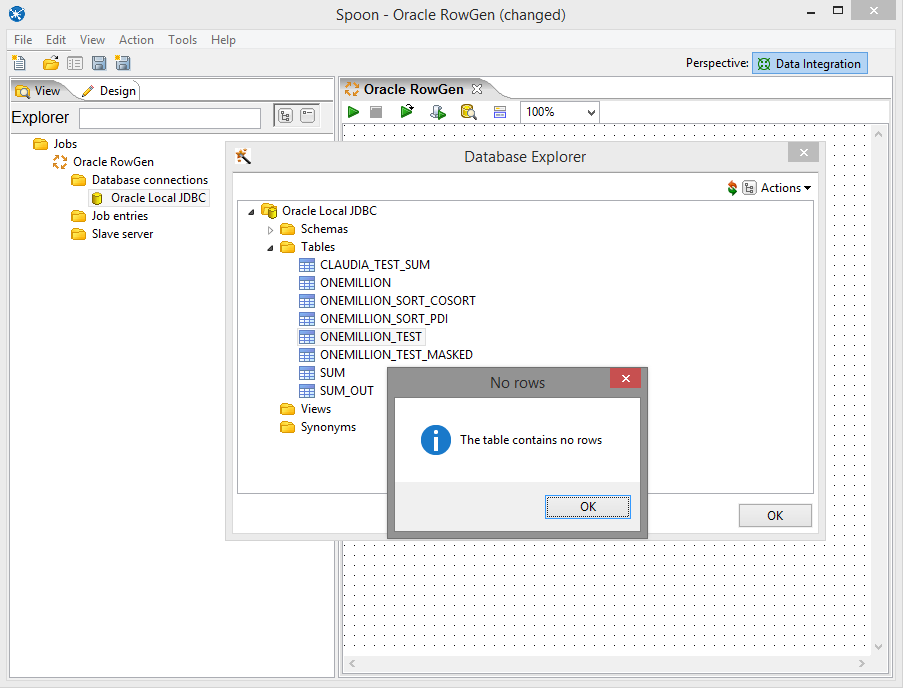
Task: Select the Views folder
Action: click(305, 409)
